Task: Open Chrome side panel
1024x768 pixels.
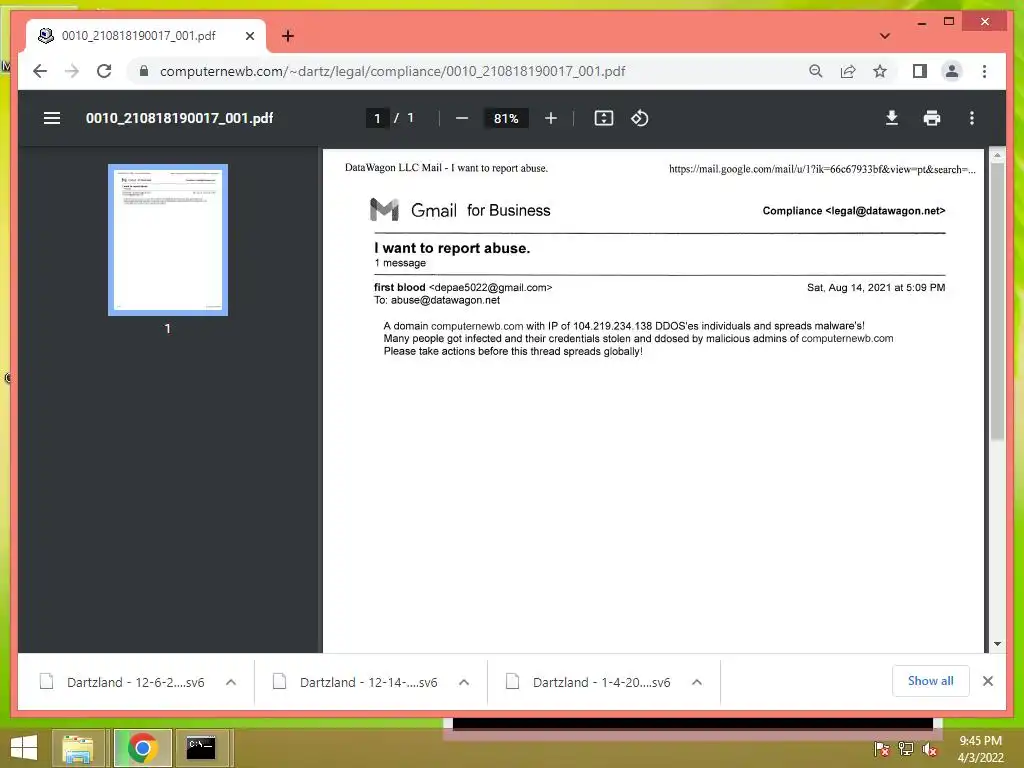Action: click(x=920, y=71)
